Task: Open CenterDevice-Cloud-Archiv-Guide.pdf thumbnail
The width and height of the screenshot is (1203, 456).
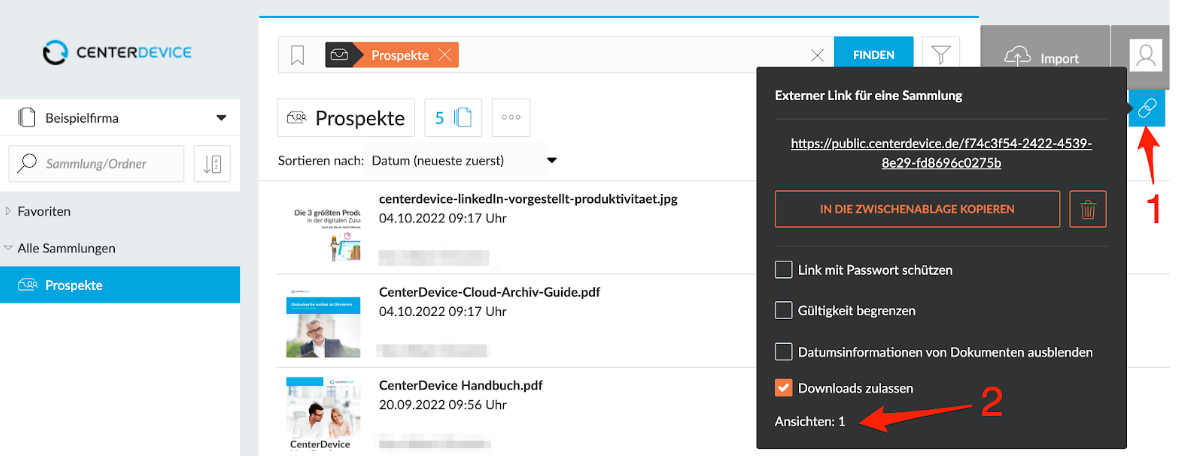Action: coord(324,325)
